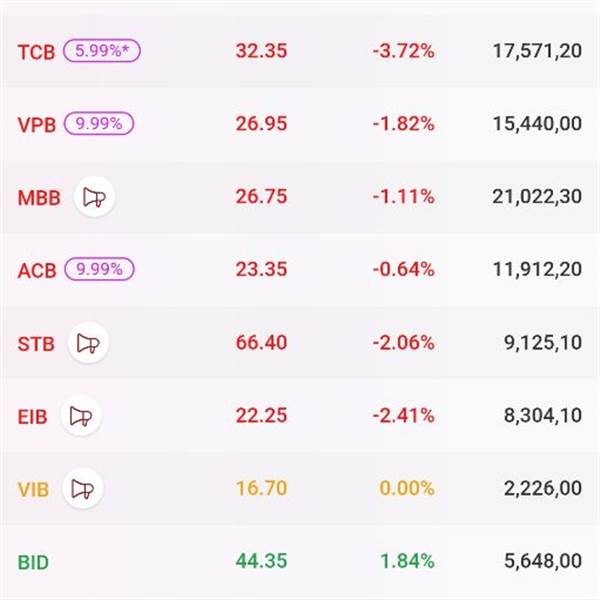Tap the megaphone icon for EIB
This screenshot has width=600, height=600.
(x=81, y=416)
